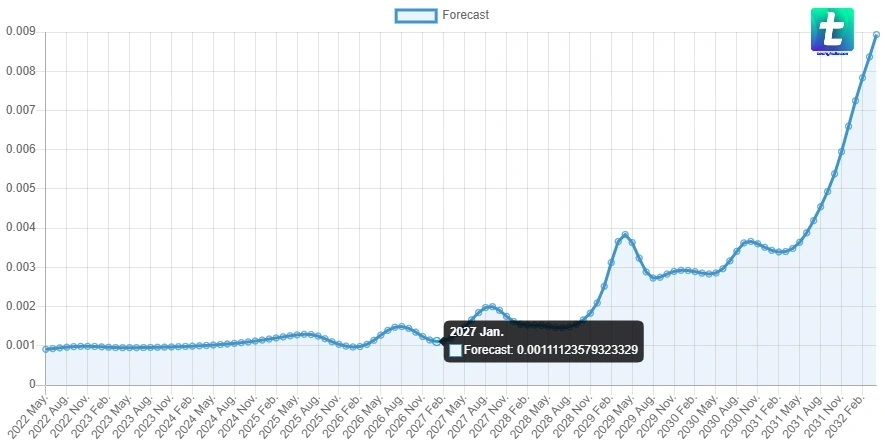Toggle the Forecast series via legend label
Image resolution: width=885 pixels, height=442 pixels.
pos(465,15)
